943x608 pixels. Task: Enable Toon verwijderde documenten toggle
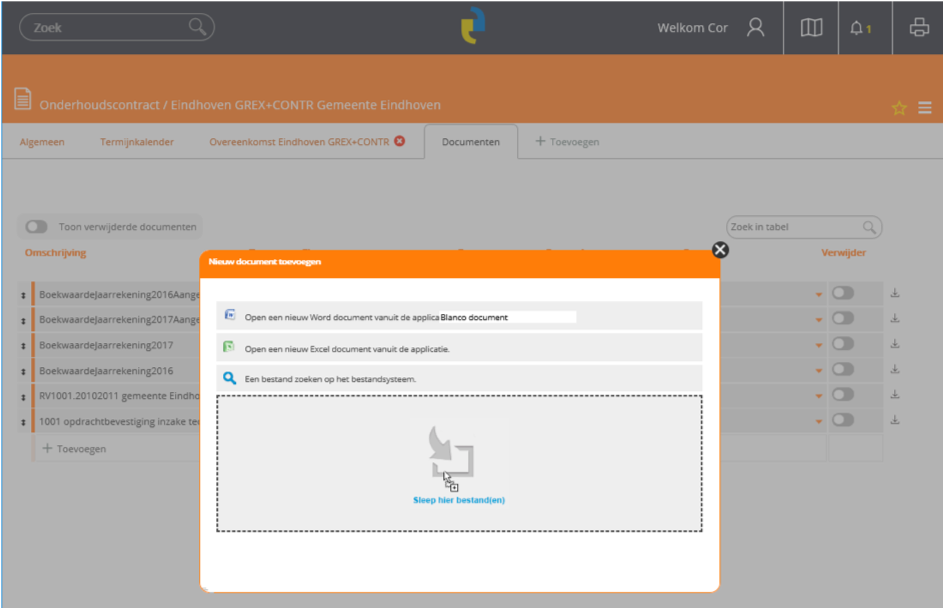[x=36, y=227]
